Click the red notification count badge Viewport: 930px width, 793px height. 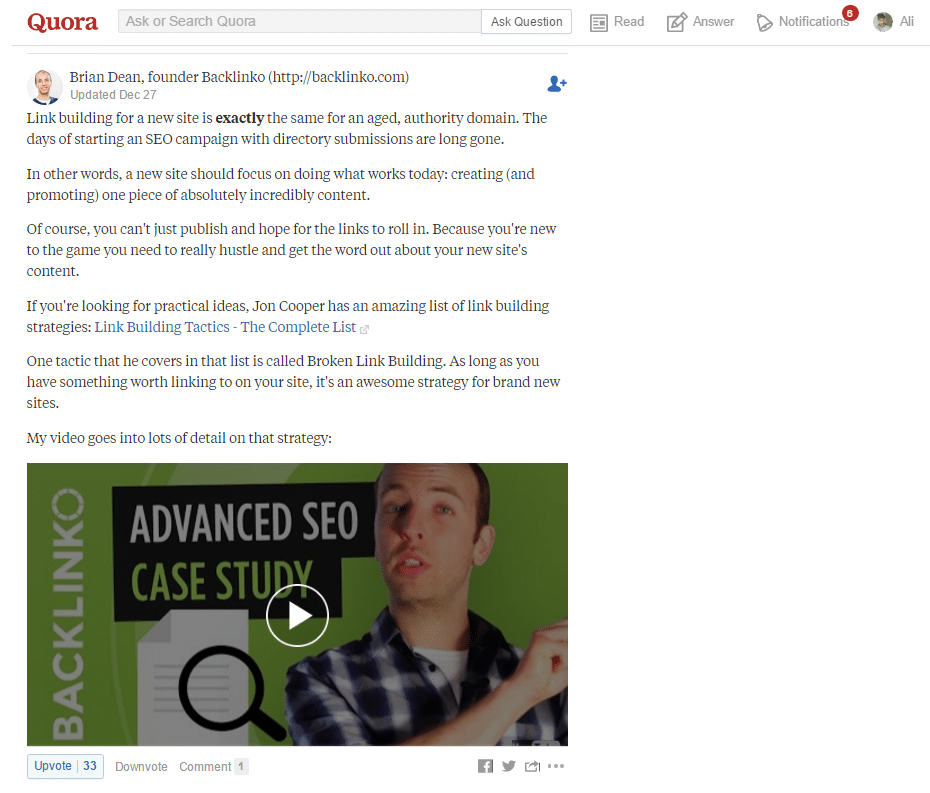coord(850,13)
